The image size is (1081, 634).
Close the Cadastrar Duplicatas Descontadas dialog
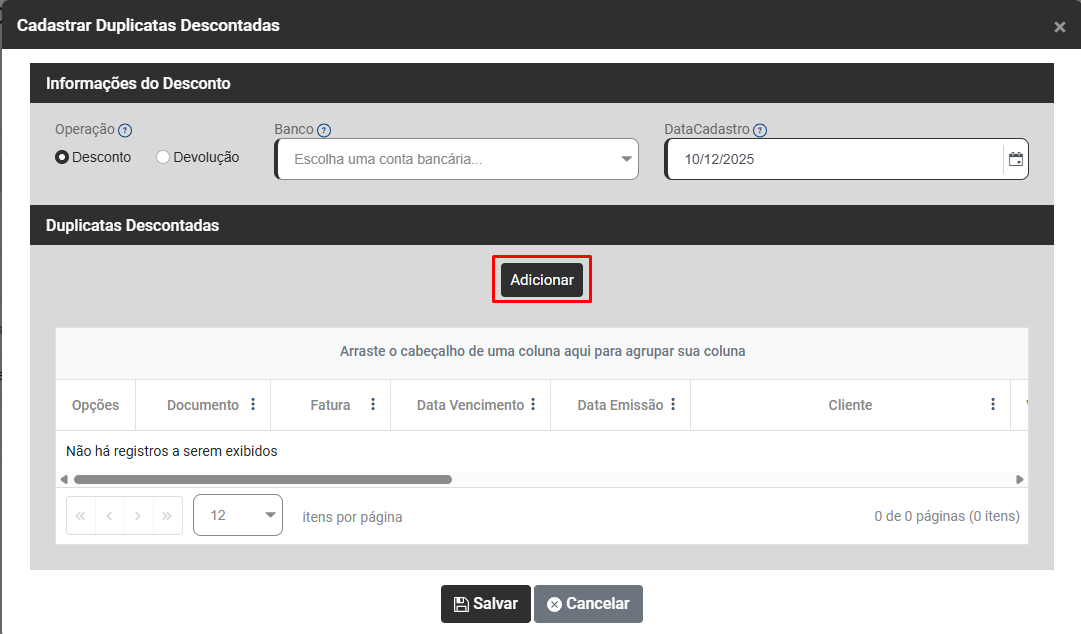tap(1059, 27)
